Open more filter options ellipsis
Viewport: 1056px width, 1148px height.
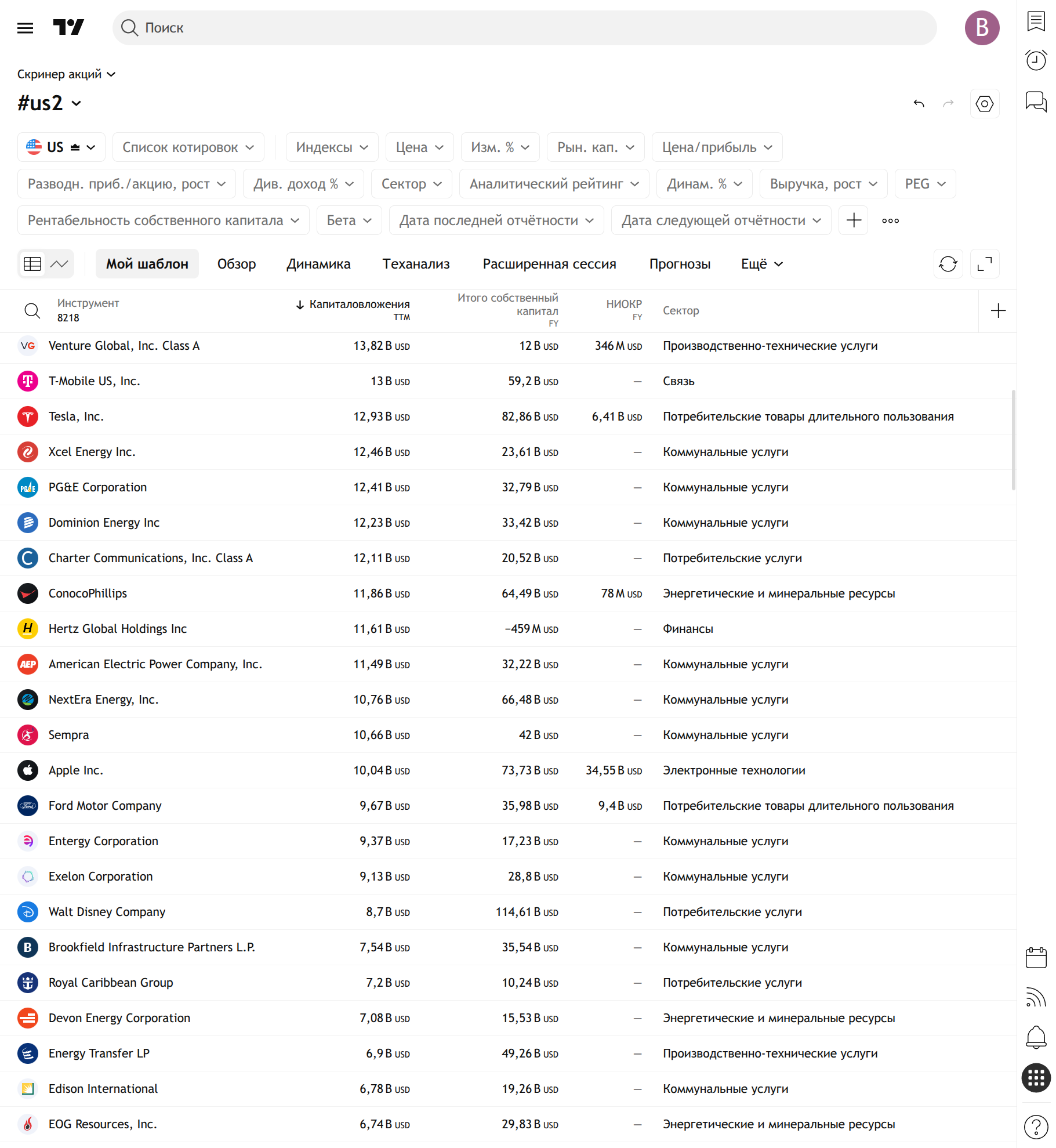coord(890,220)
